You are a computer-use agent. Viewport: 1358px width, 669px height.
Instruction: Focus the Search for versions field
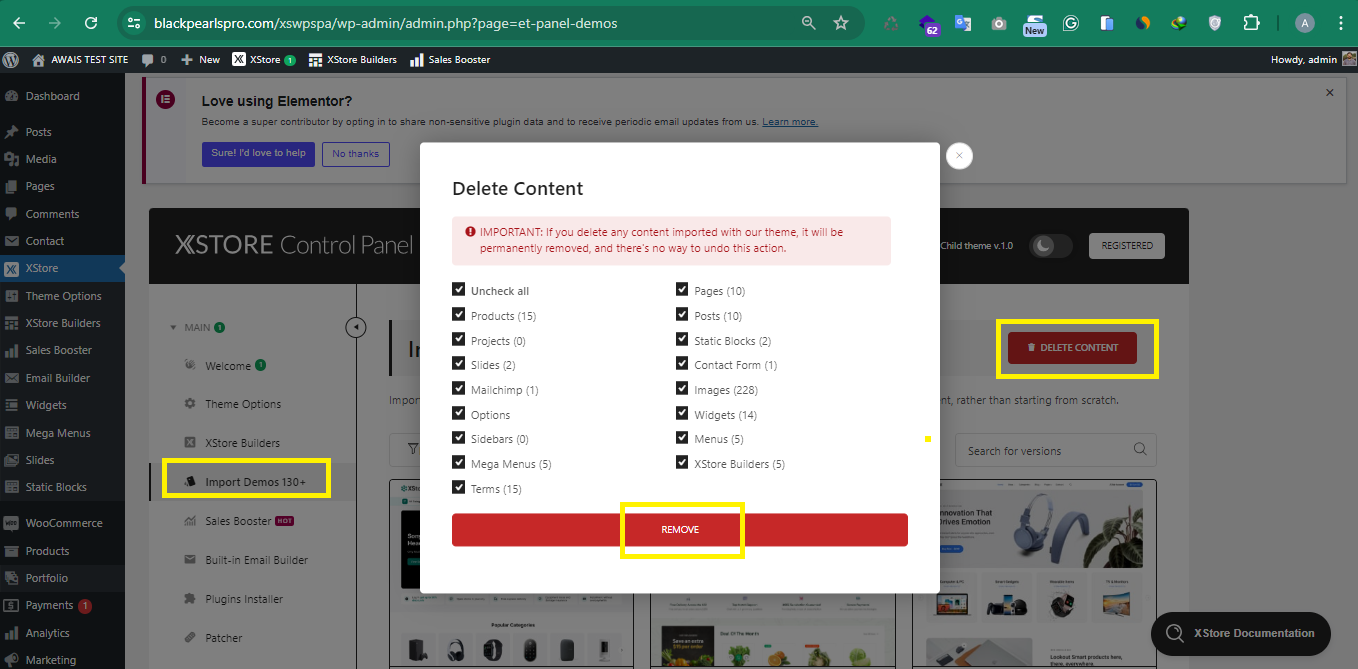(x=1056, y=451)
